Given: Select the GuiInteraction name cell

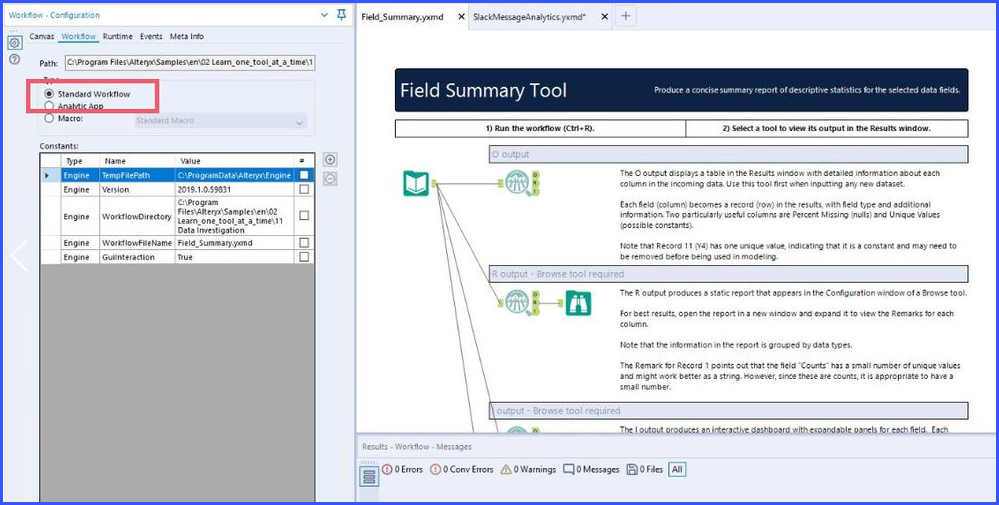Looking at the screenshot, I should tap(137, 257).
